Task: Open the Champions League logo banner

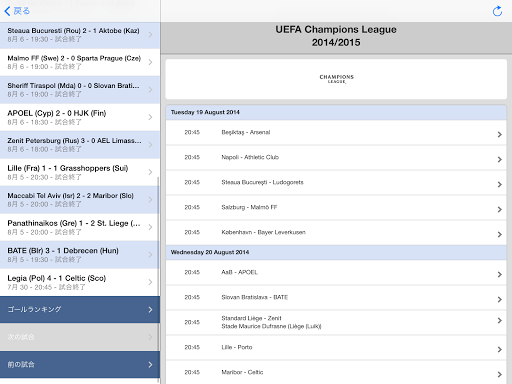Action: pyautogui.click(x=336, y=79)
